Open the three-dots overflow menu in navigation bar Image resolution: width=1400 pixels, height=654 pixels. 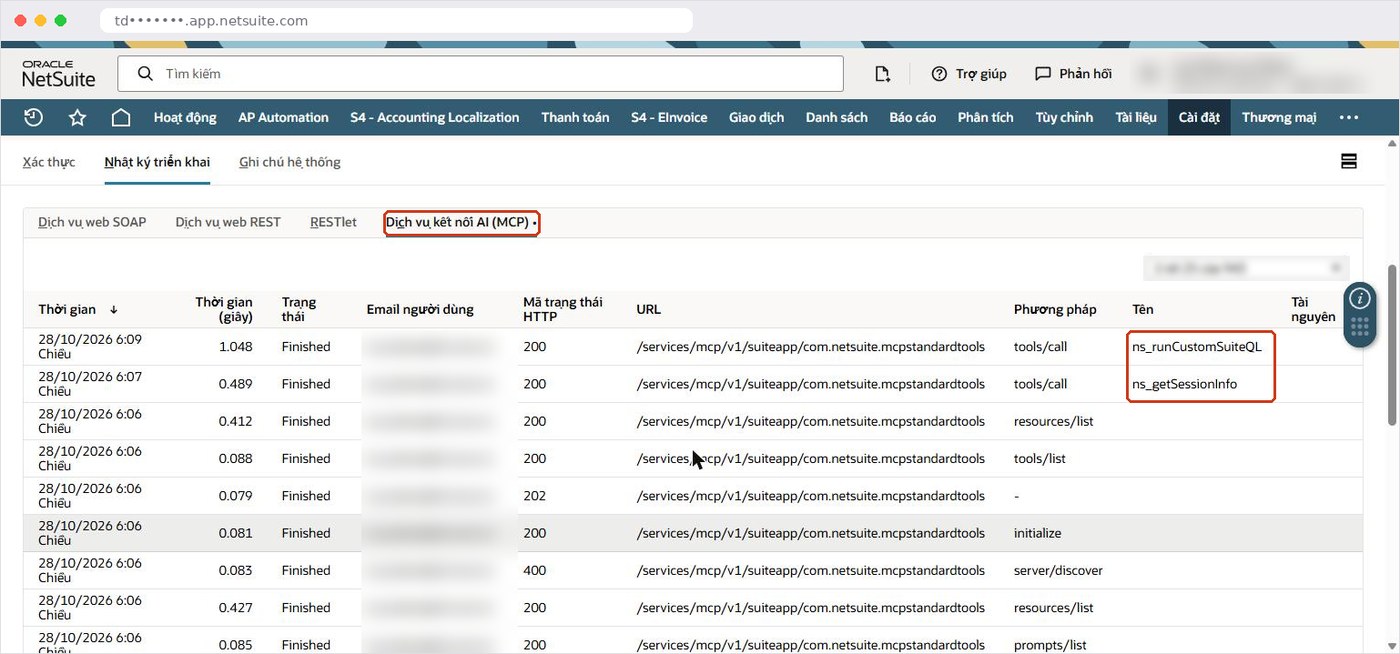point(1349,117)
